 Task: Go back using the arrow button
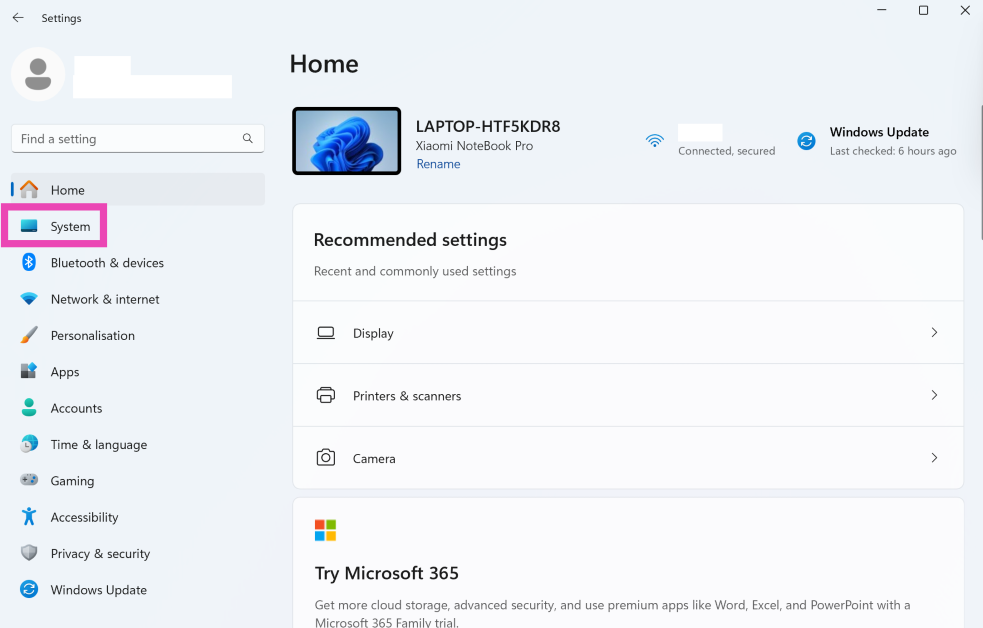[18, 18]
